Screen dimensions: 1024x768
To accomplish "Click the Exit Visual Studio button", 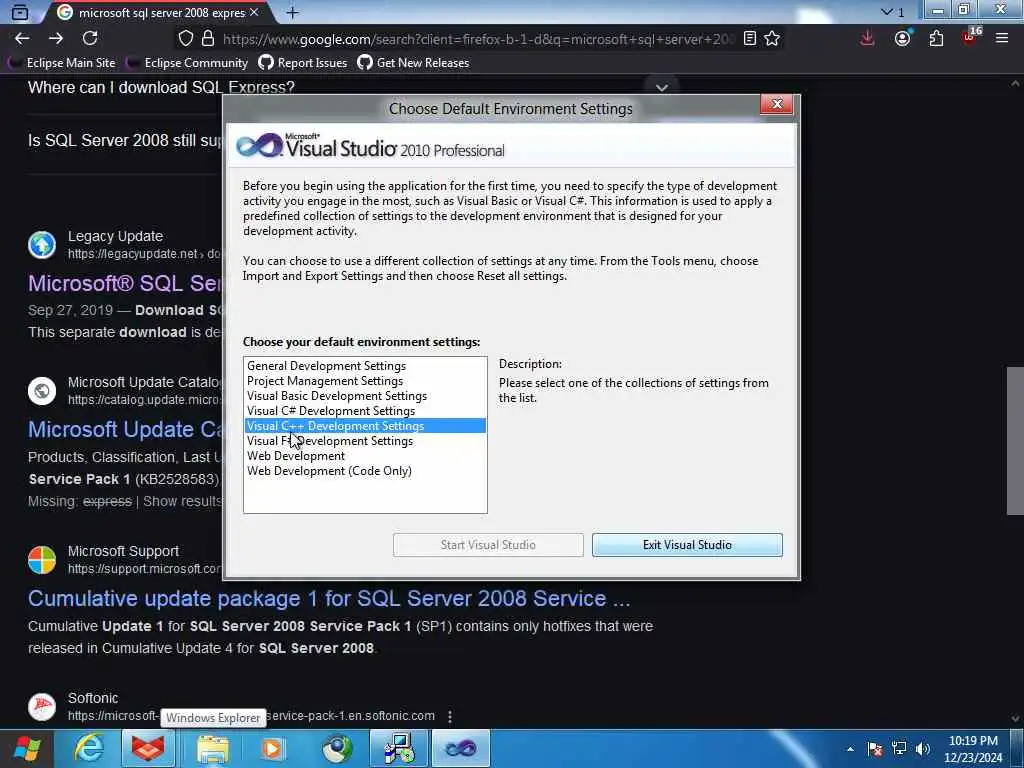I will click(x=687, y=545).
